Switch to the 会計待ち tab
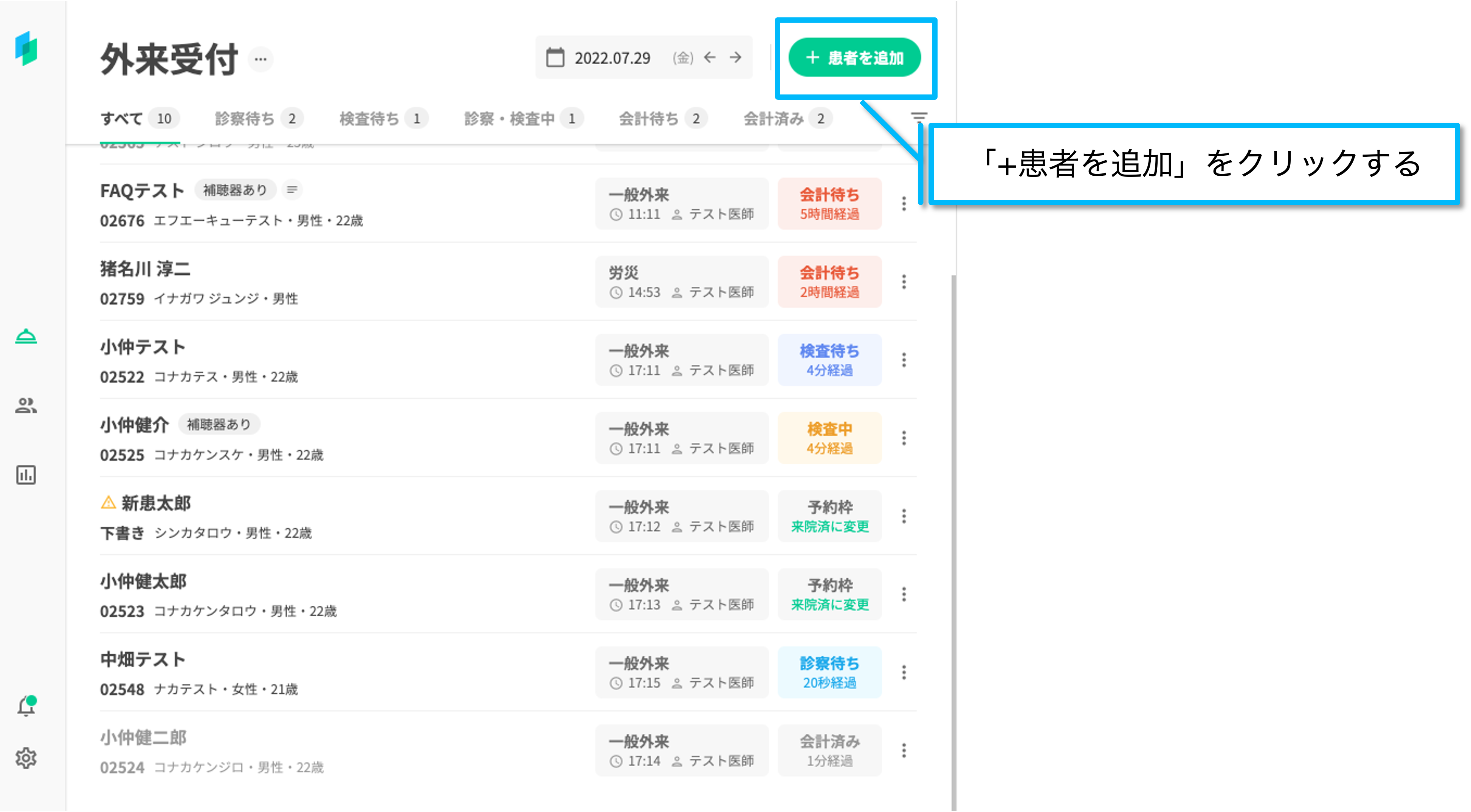1471x812 pixels. pyautogui.click(x=663, y=119)
